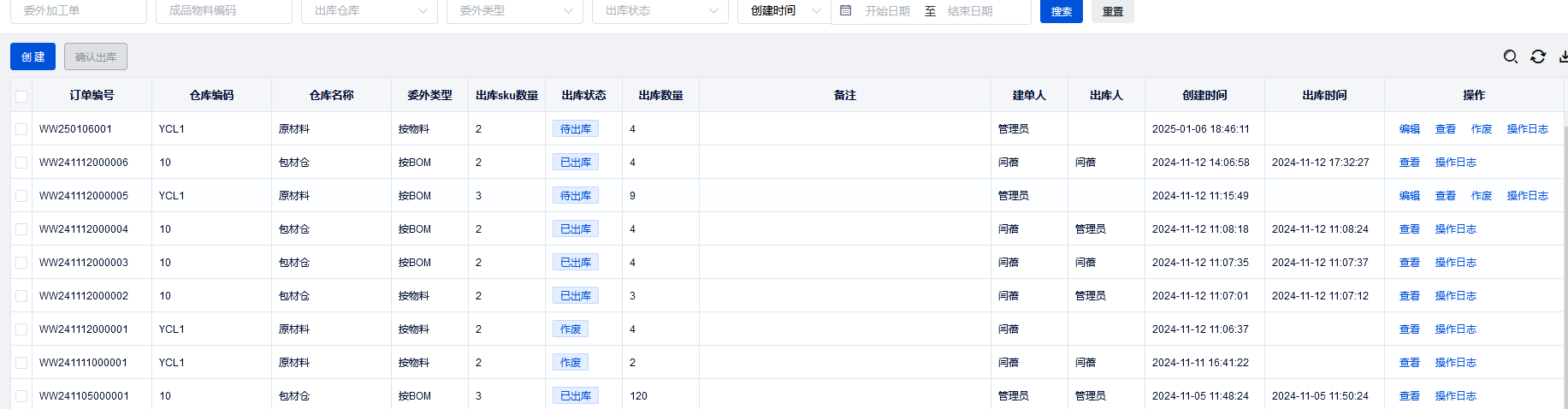Open the 出库状态 dropdown filter
1568x409 pixels.
[x=660, y=11]
